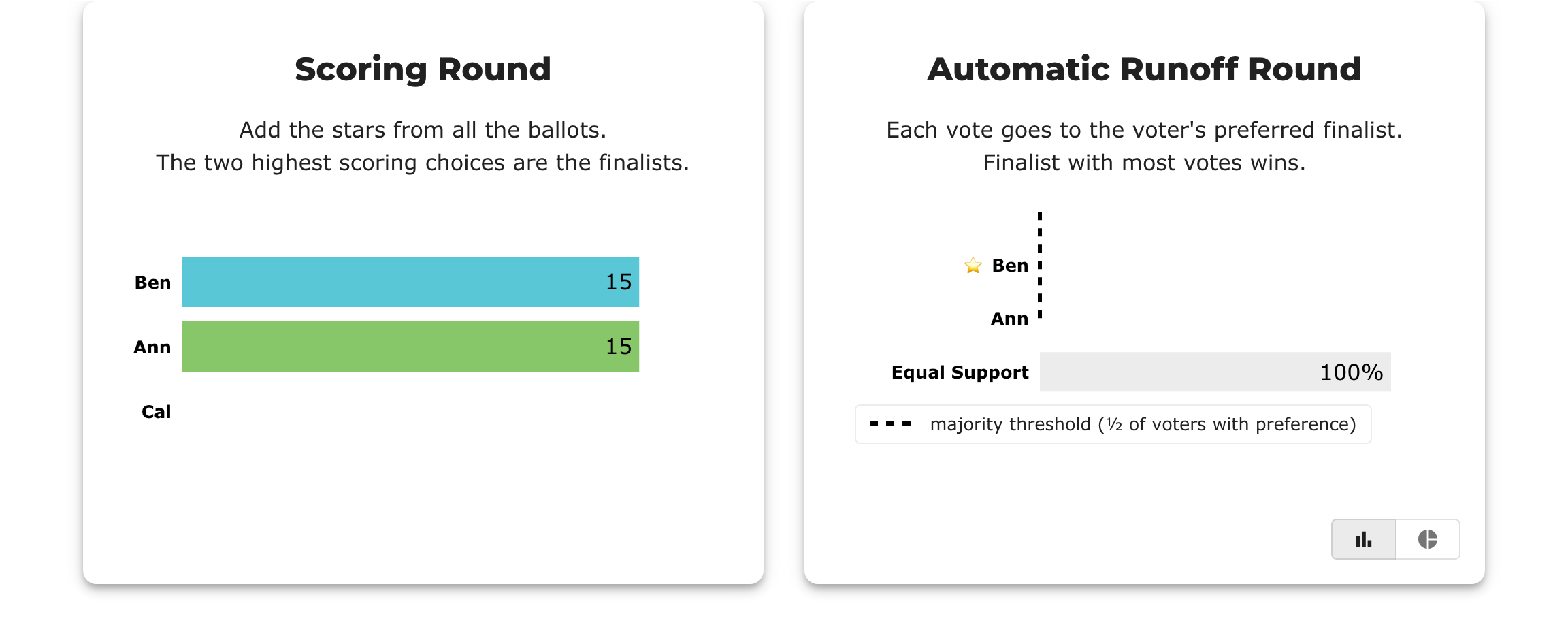
Task: Click the Ben label in Scoring Round
Action: [152, 283]
